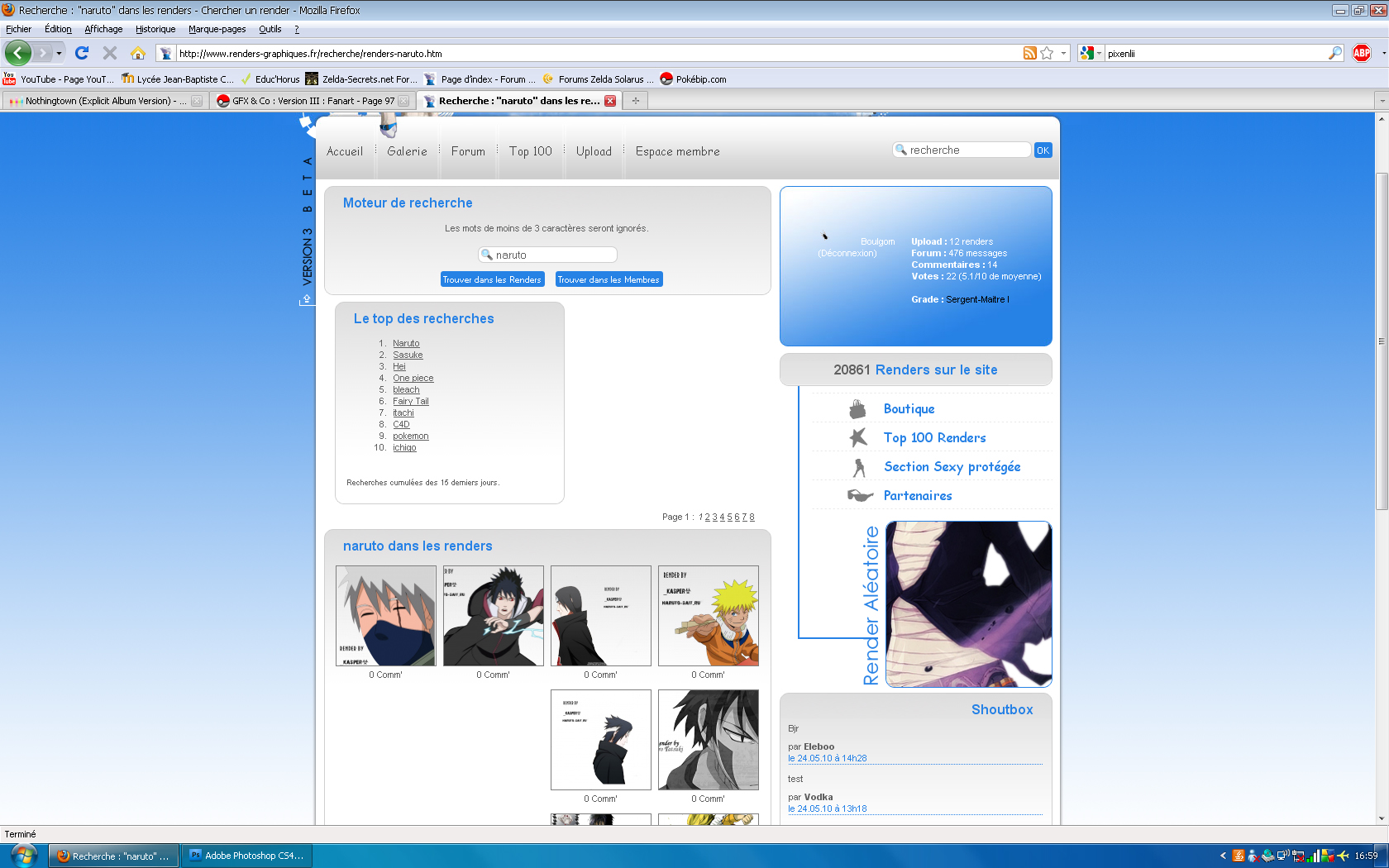This screenshot has width=1389, height=868.
Task: Switch to the GFX & Co Fanart tab
Action: pos(312,101)
